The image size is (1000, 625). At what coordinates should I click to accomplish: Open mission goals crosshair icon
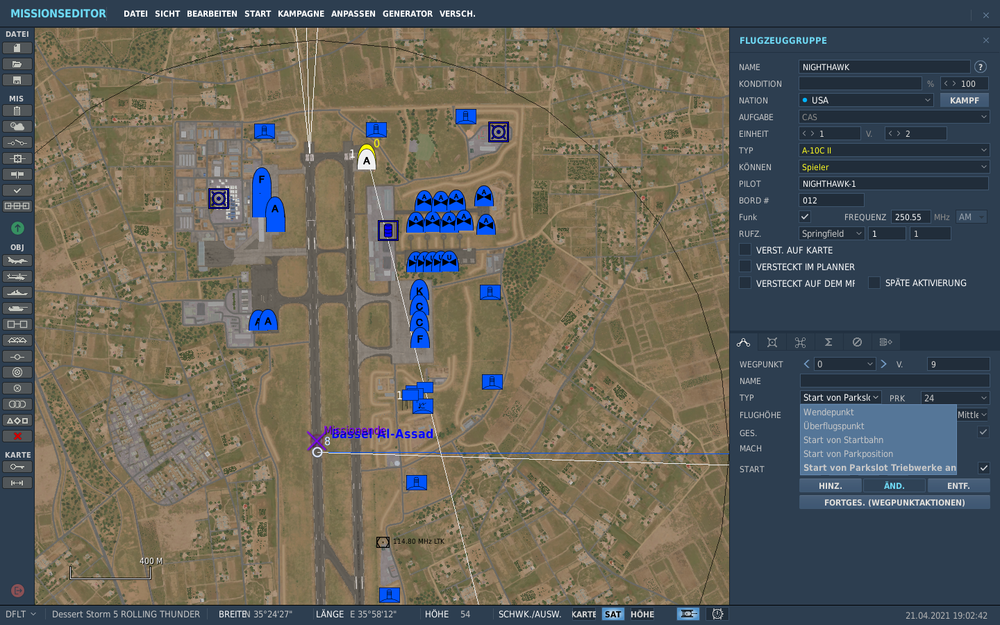coord(17,159)
